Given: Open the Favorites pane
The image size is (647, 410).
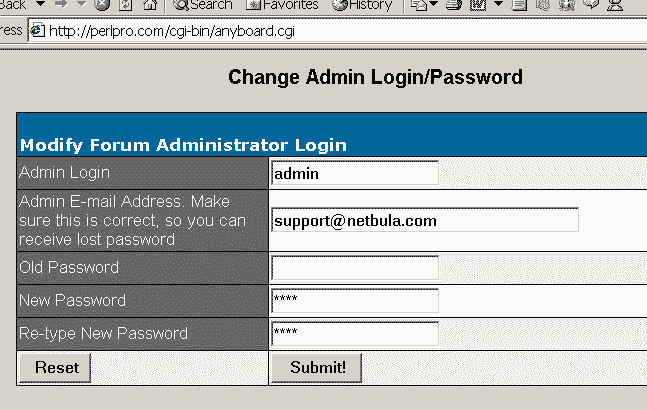Looking at the screenshot, I should pyautogui.click(x=282, y=5).
